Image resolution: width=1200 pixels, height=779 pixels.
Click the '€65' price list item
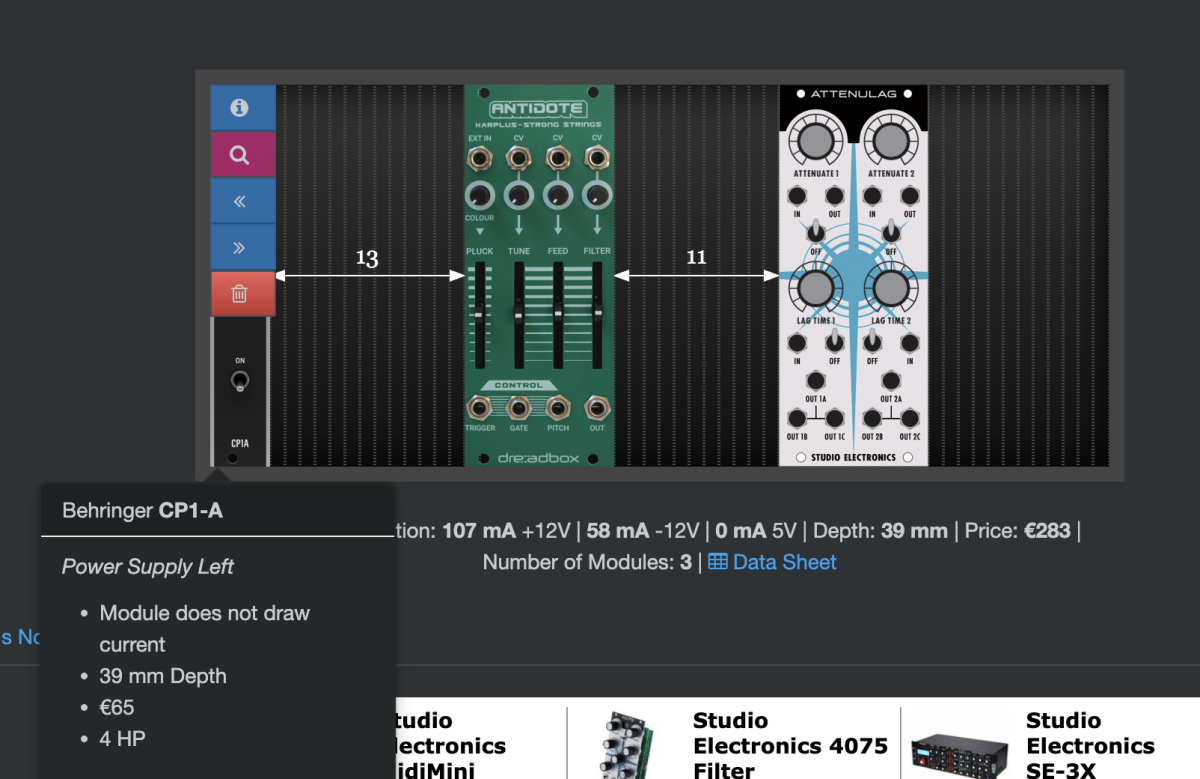(117, 707)
